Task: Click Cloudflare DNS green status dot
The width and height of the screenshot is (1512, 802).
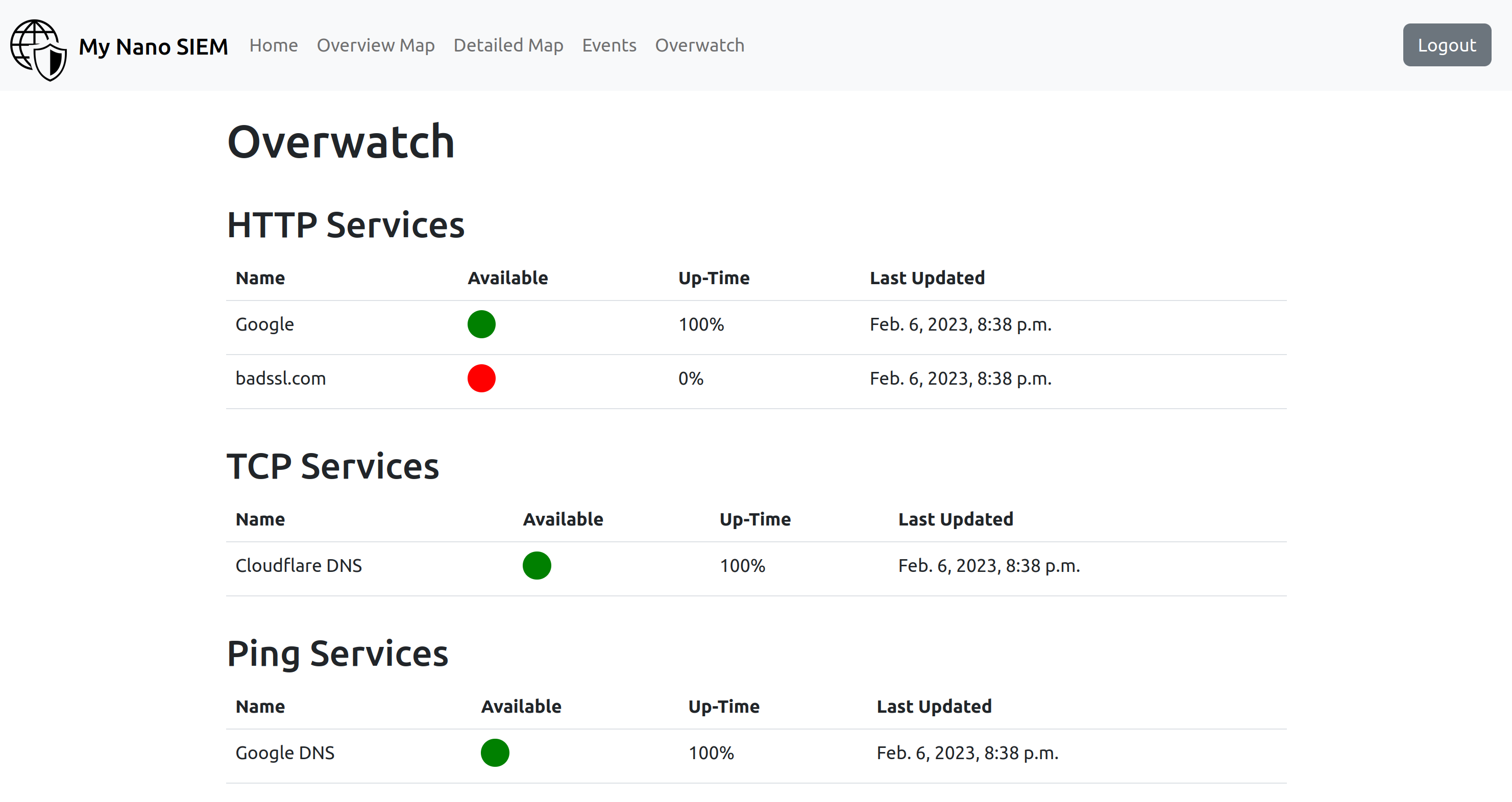Action: [536, 566]
